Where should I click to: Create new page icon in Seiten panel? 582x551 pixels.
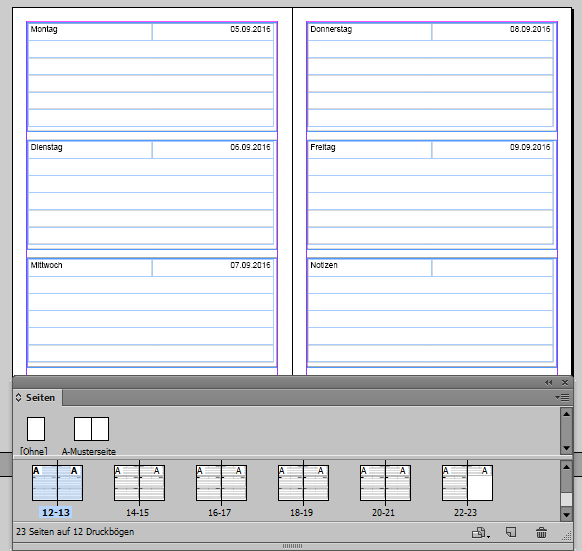pos(511,532)
